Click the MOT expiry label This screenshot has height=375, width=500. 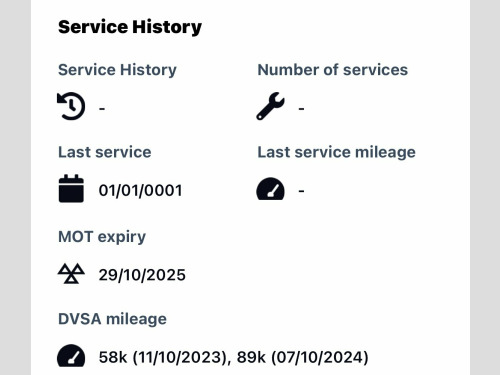102,237
